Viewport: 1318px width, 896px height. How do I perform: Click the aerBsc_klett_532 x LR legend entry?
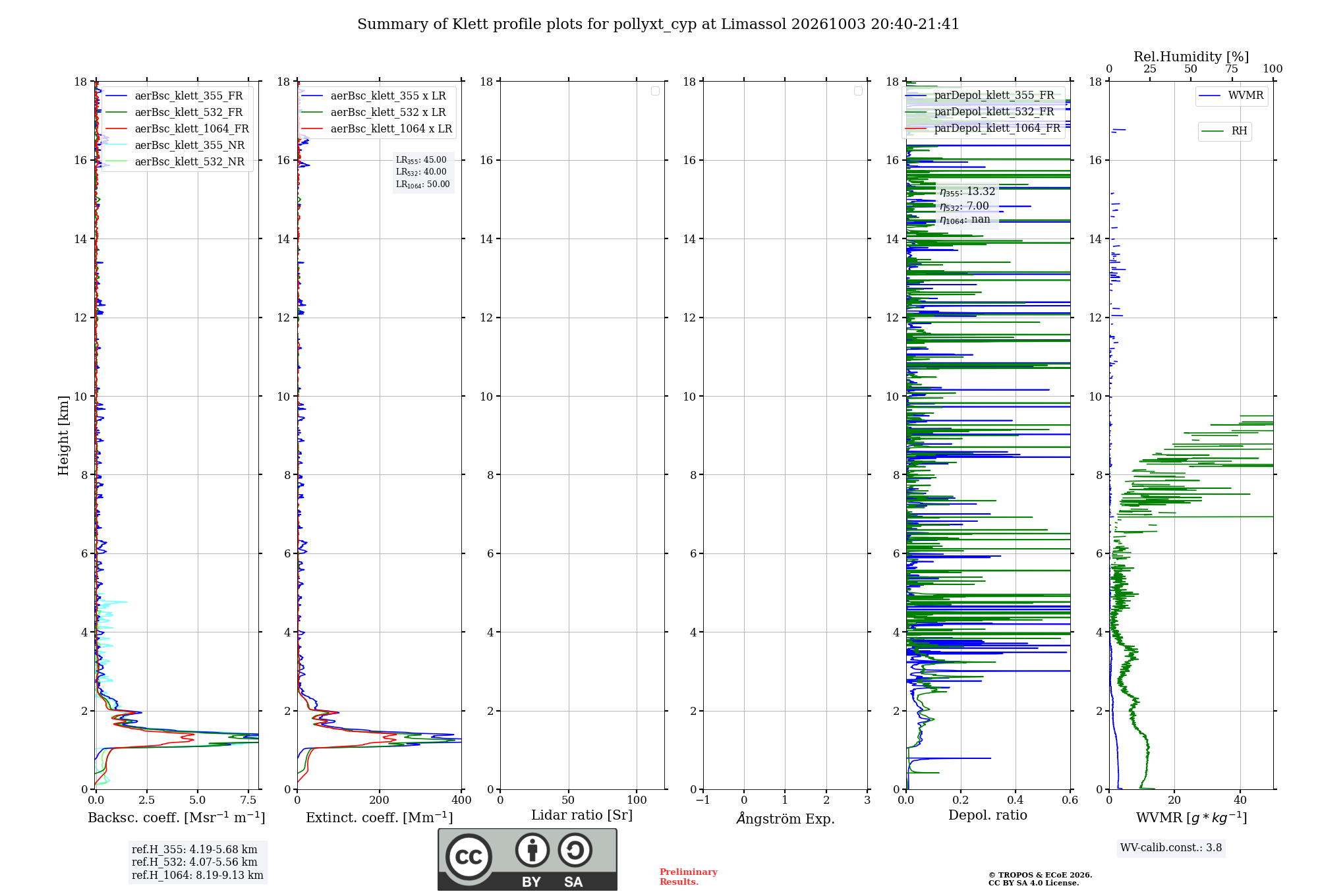(x=374, y=112)
